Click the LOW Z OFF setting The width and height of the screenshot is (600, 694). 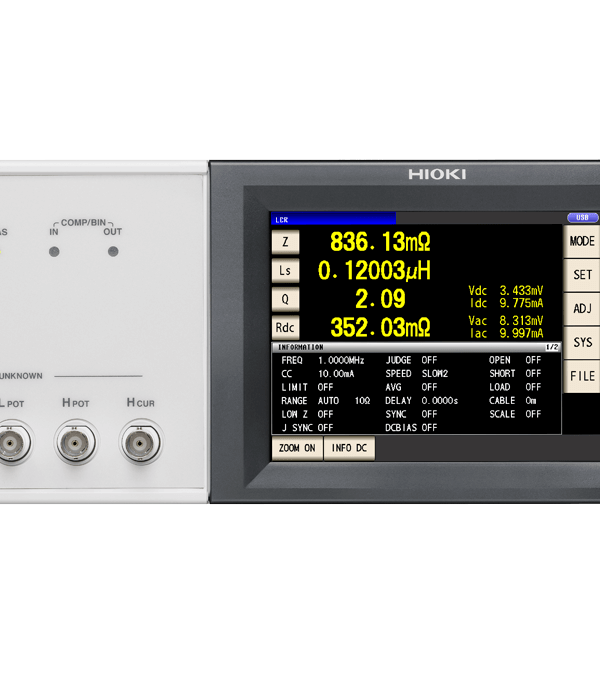[x=307, y=414]
